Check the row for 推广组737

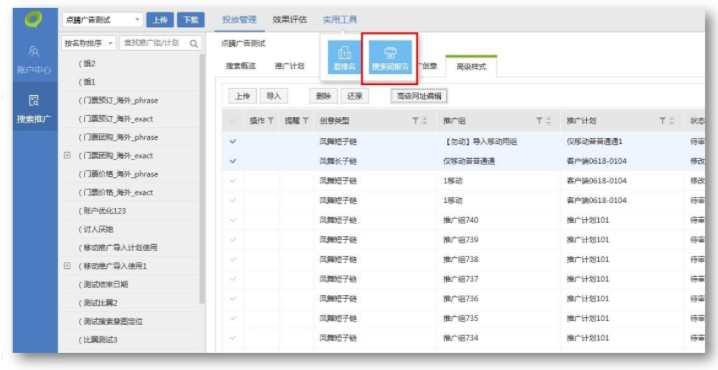[x=233, y=279]
